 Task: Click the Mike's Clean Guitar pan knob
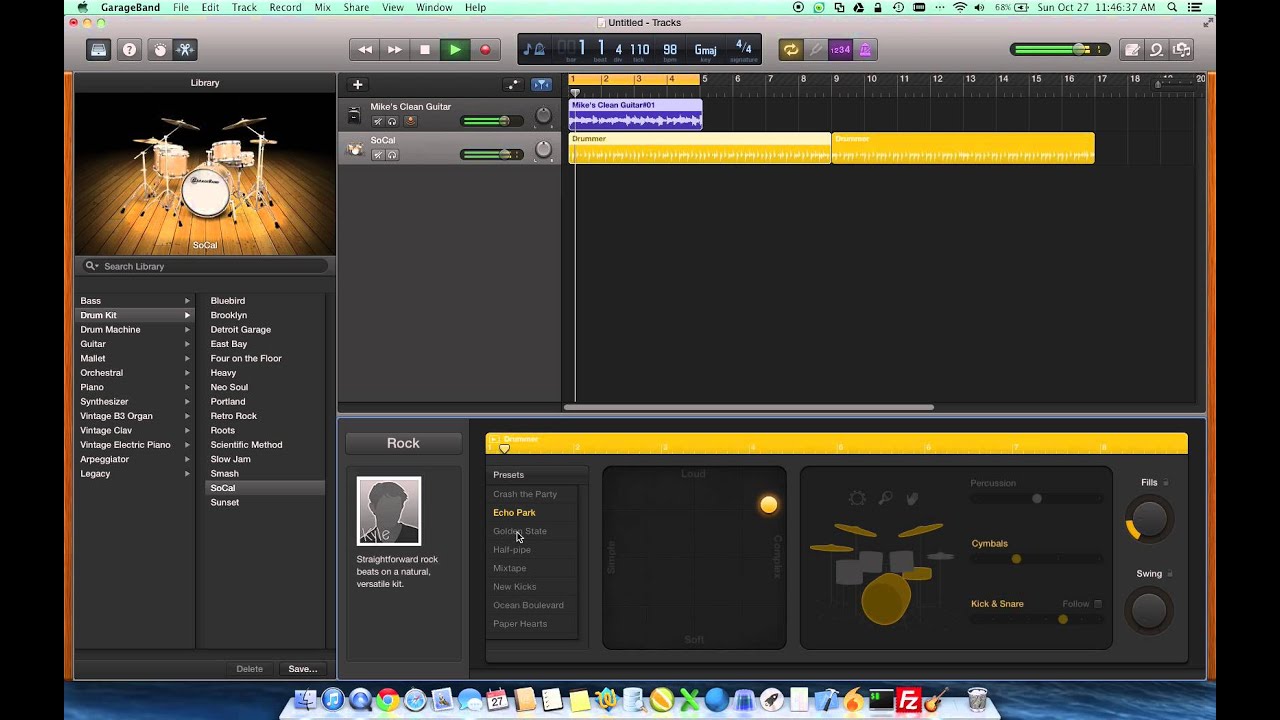[x=543, y=116]
